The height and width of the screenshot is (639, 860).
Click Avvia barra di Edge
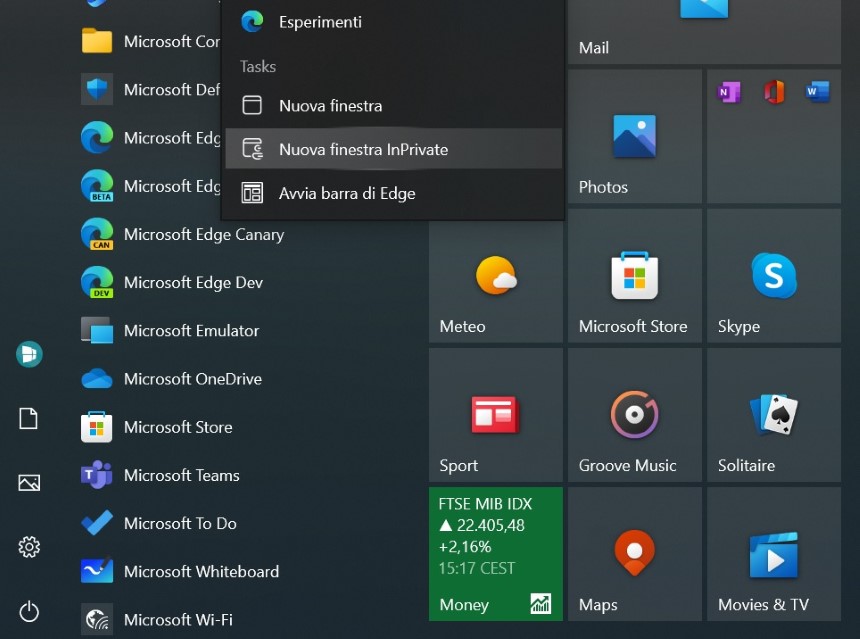(393, 193)
